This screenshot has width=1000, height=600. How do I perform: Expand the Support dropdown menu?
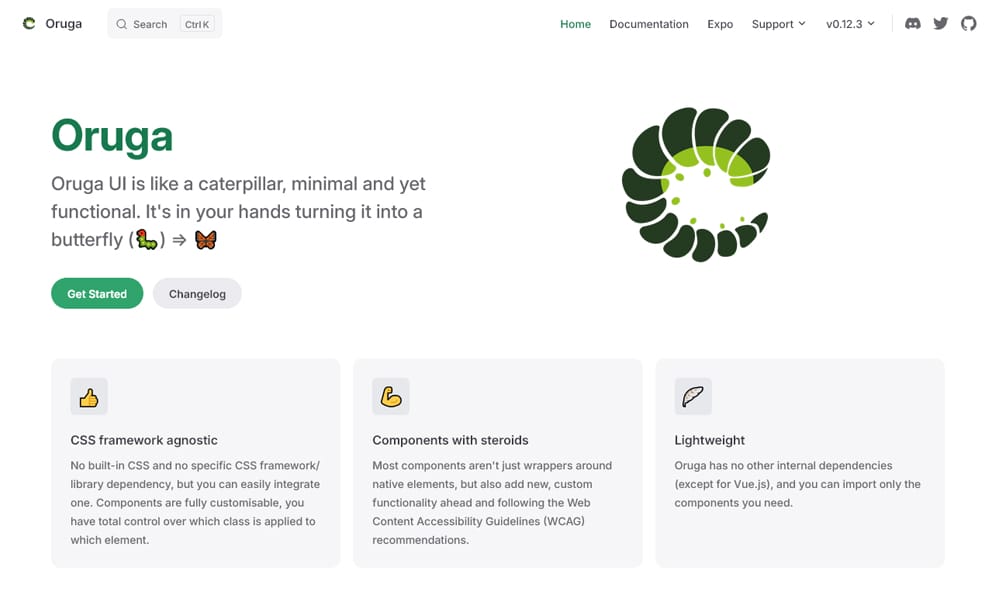(x=778, y=23)
